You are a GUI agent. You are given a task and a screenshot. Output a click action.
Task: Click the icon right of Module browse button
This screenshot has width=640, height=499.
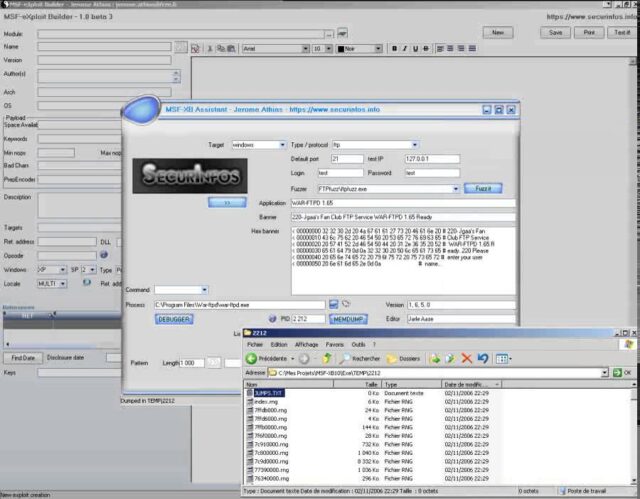pyautogui.click(x=342, y=33)
